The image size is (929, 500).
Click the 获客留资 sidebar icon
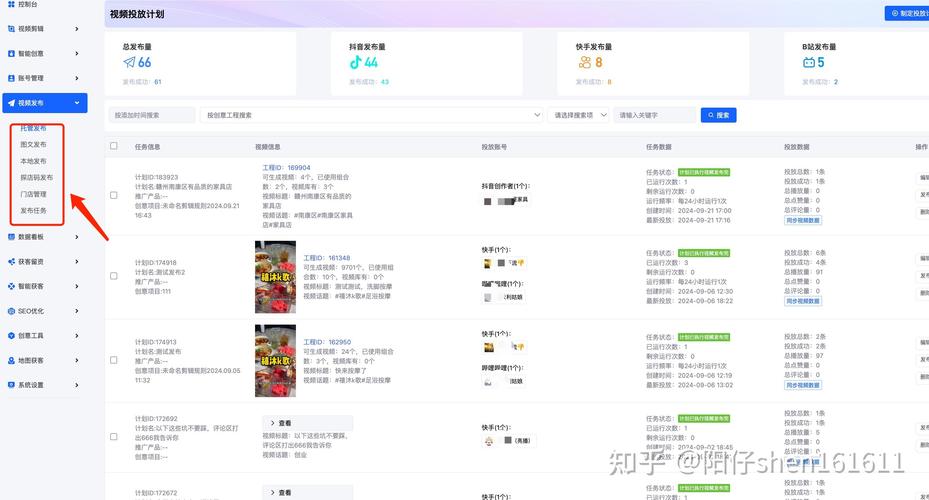(x=11, y=261)
